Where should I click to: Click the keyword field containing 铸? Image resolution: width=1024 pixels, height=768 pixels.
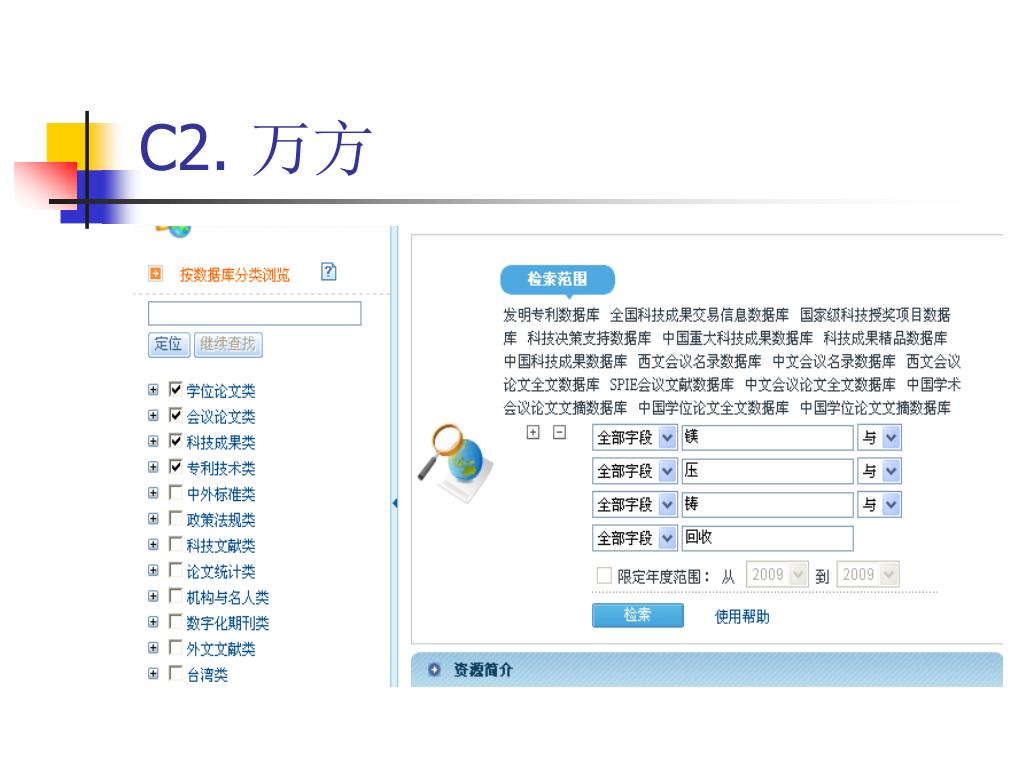(767, 504)
